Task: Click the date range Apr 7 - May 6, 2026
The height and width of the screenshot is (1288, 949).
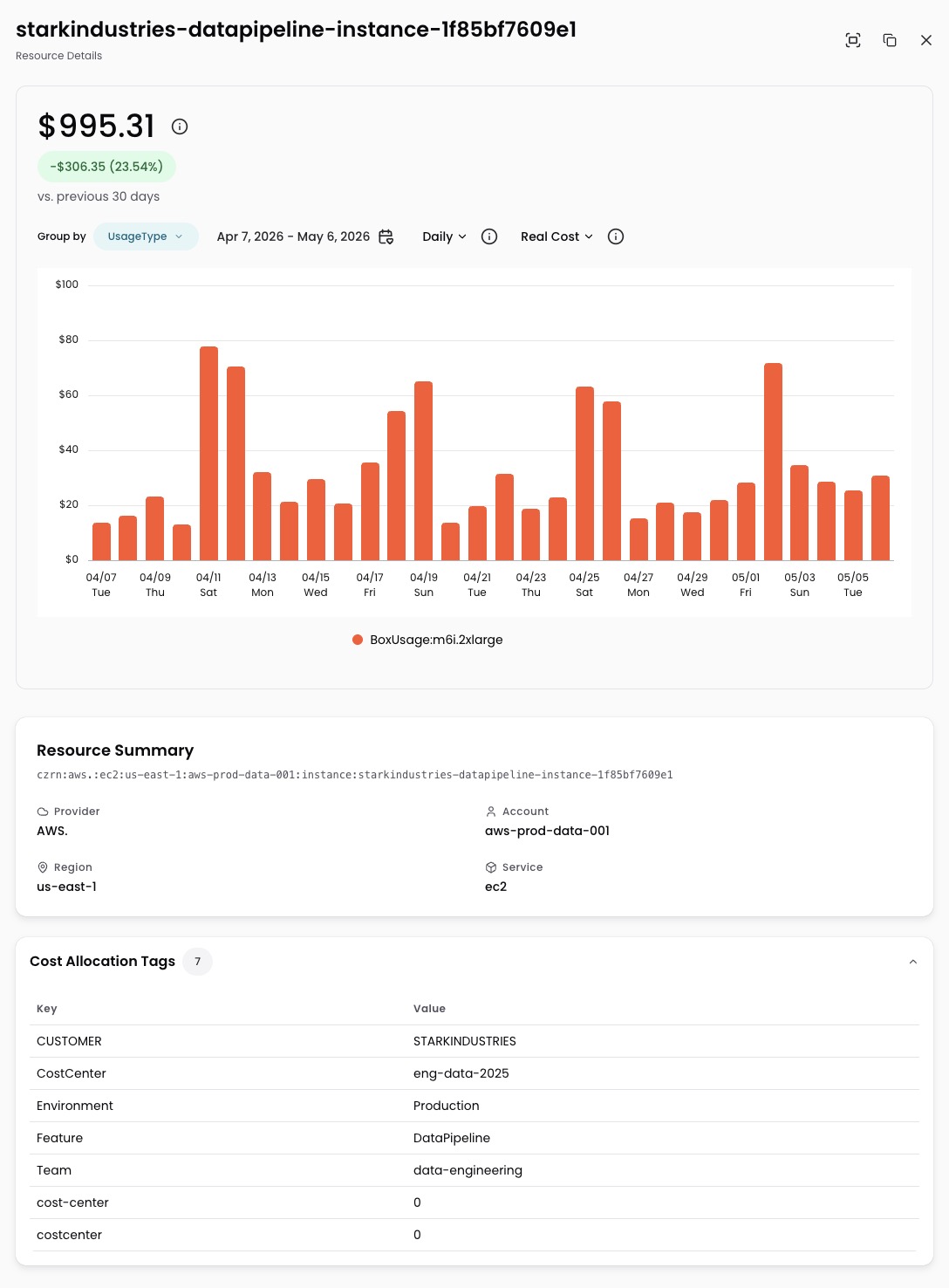Action: pyautogui.click(x=293, y=236)
